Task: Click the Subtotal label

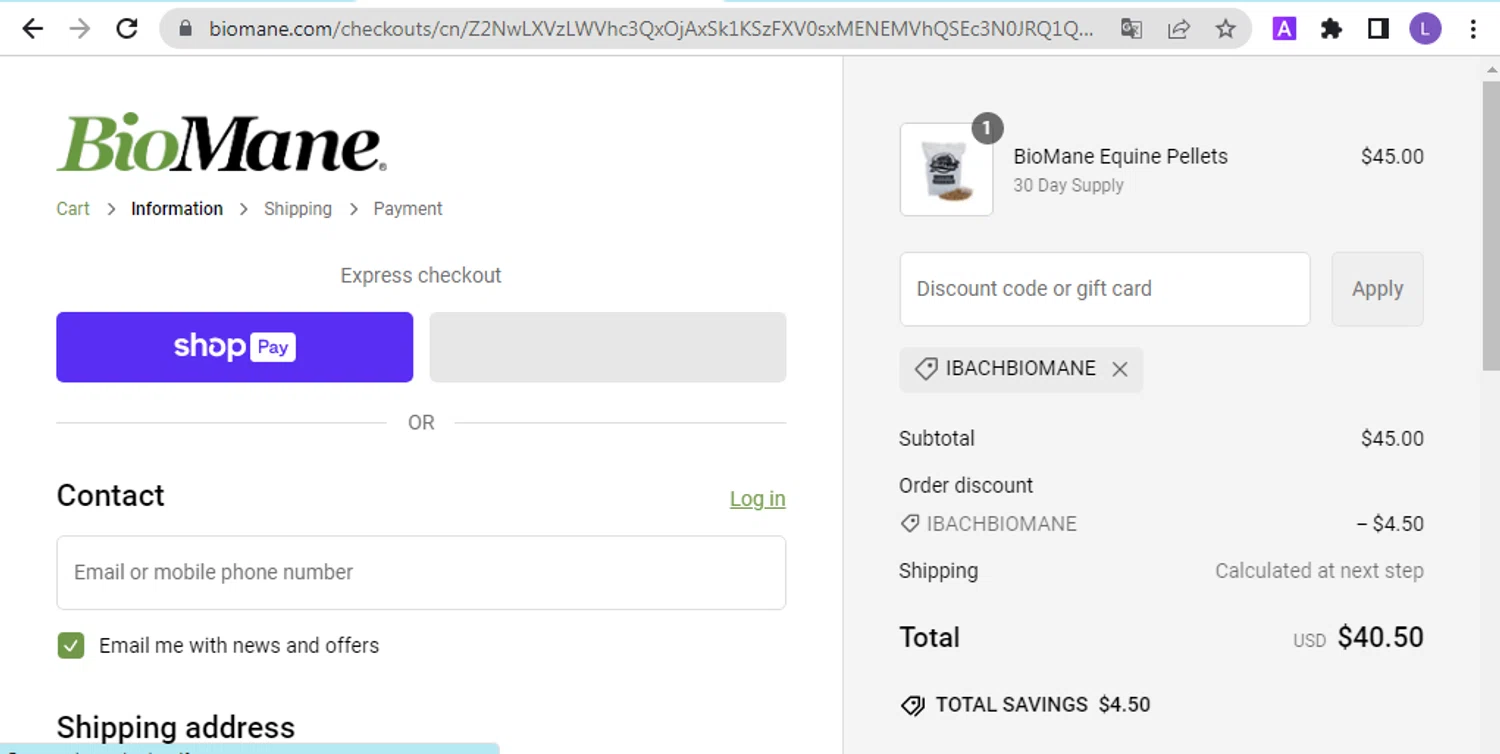Action: point(937,438)
